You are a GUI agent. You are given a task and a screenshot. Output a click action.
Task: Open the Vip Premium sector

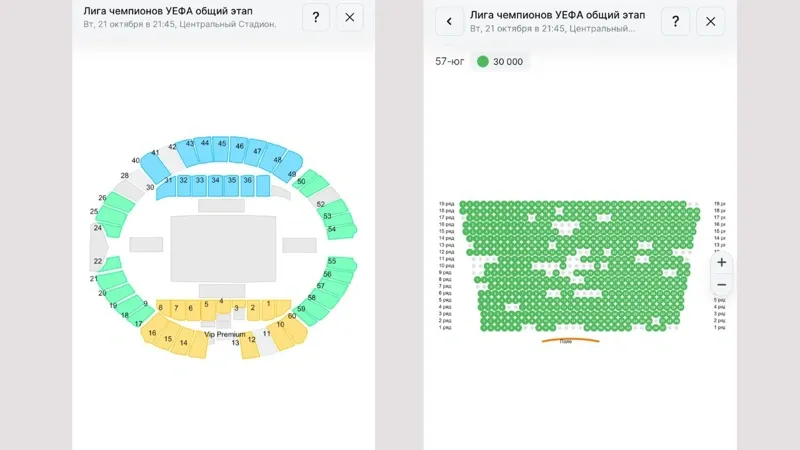[x=225, y=334]
